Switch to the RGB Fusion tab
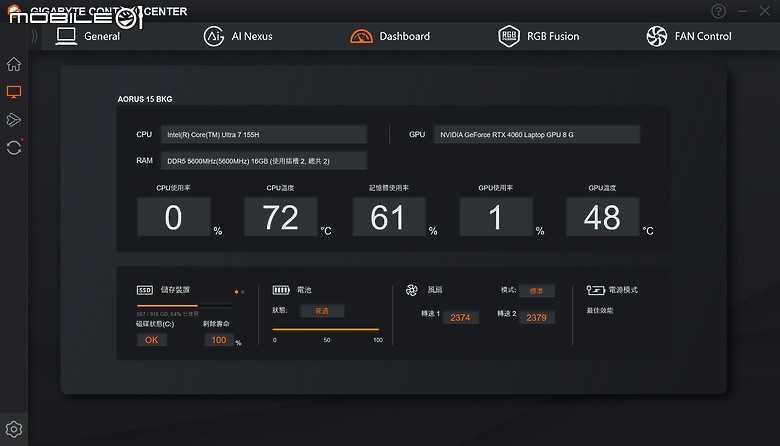 pos(539,36)
